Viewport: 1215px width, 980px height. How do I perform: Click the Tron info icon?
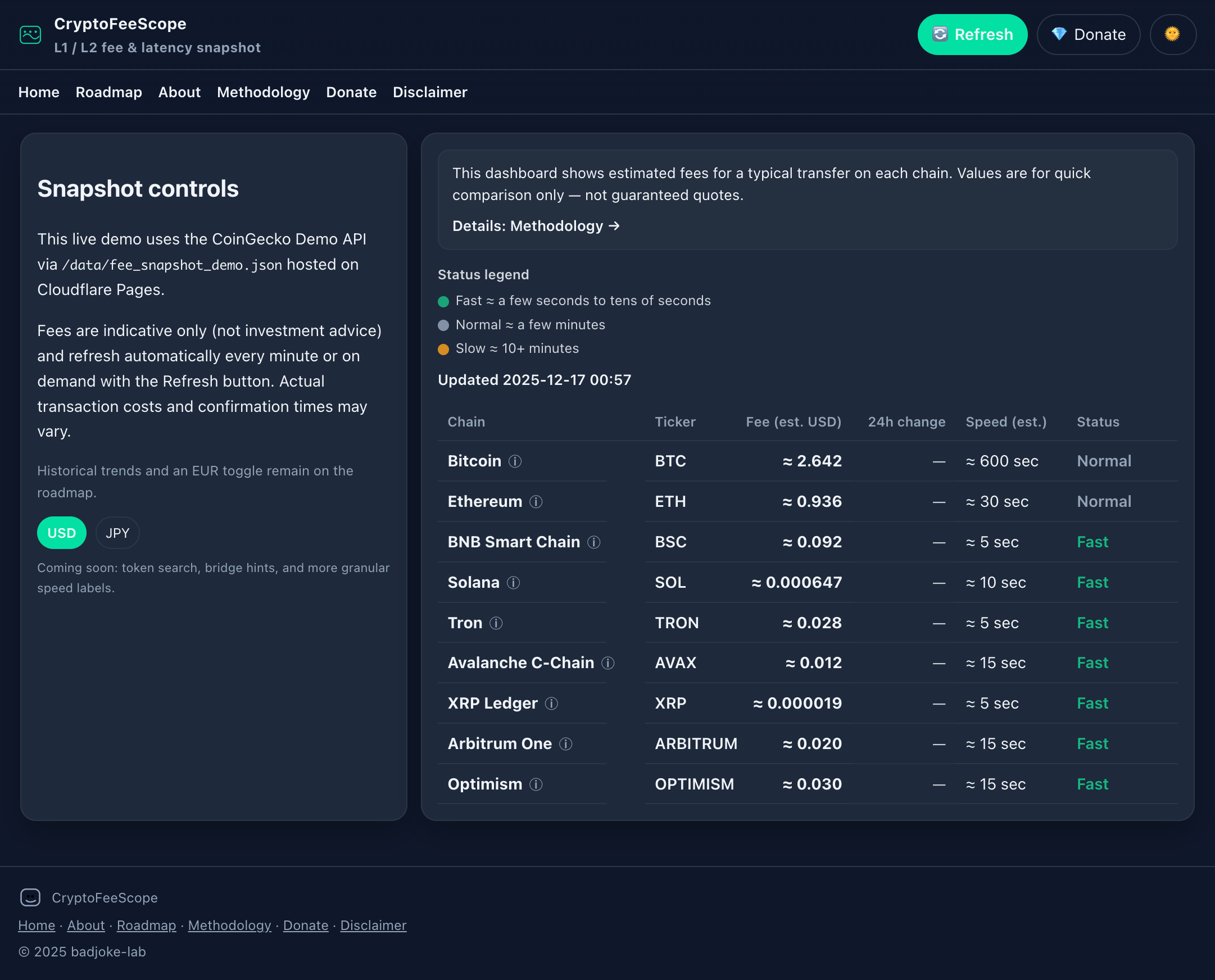tap(495, 623)
